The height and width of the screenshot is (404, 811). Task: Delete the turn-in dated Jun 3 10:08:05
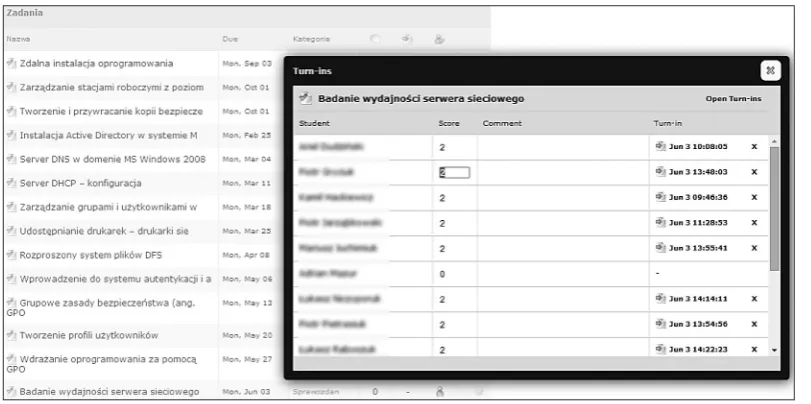[754, 146]
